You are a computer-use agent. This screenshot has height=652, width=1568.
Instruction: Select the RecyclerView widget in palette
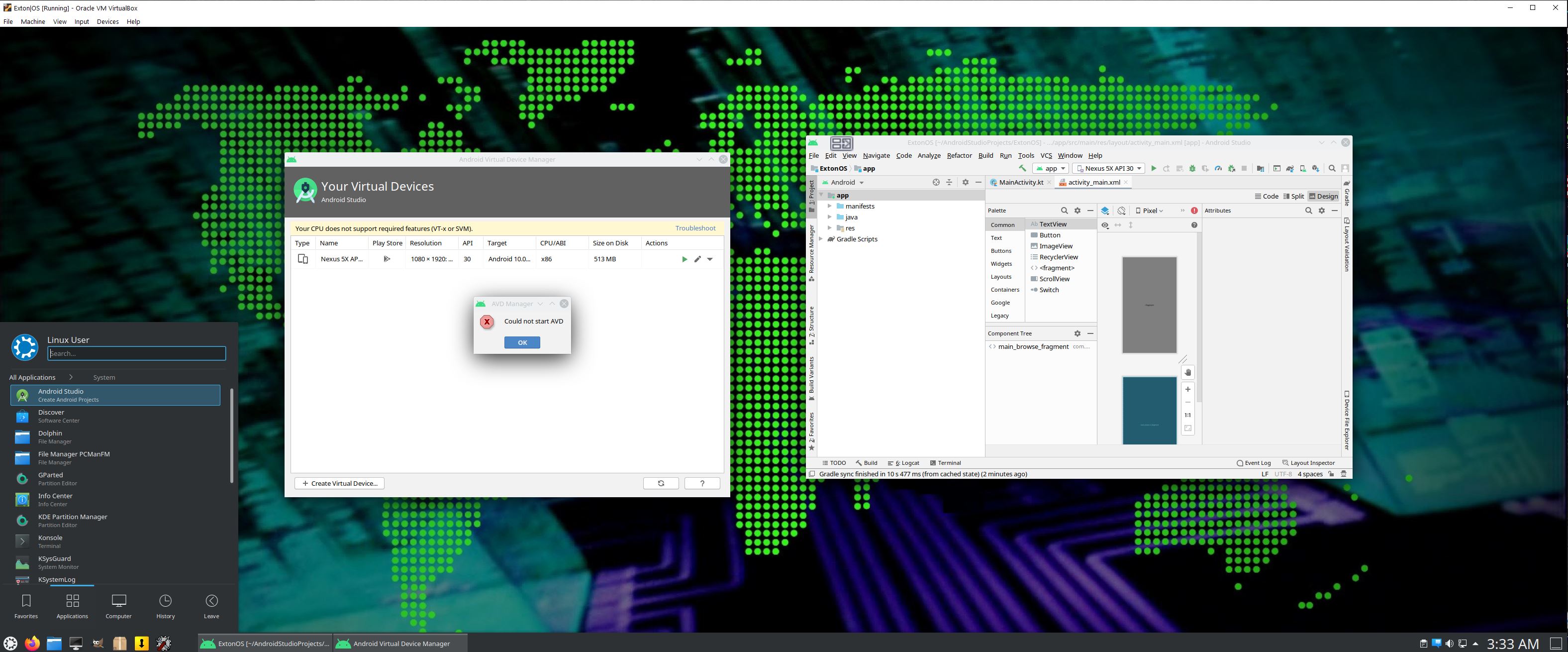[1056, 257]
